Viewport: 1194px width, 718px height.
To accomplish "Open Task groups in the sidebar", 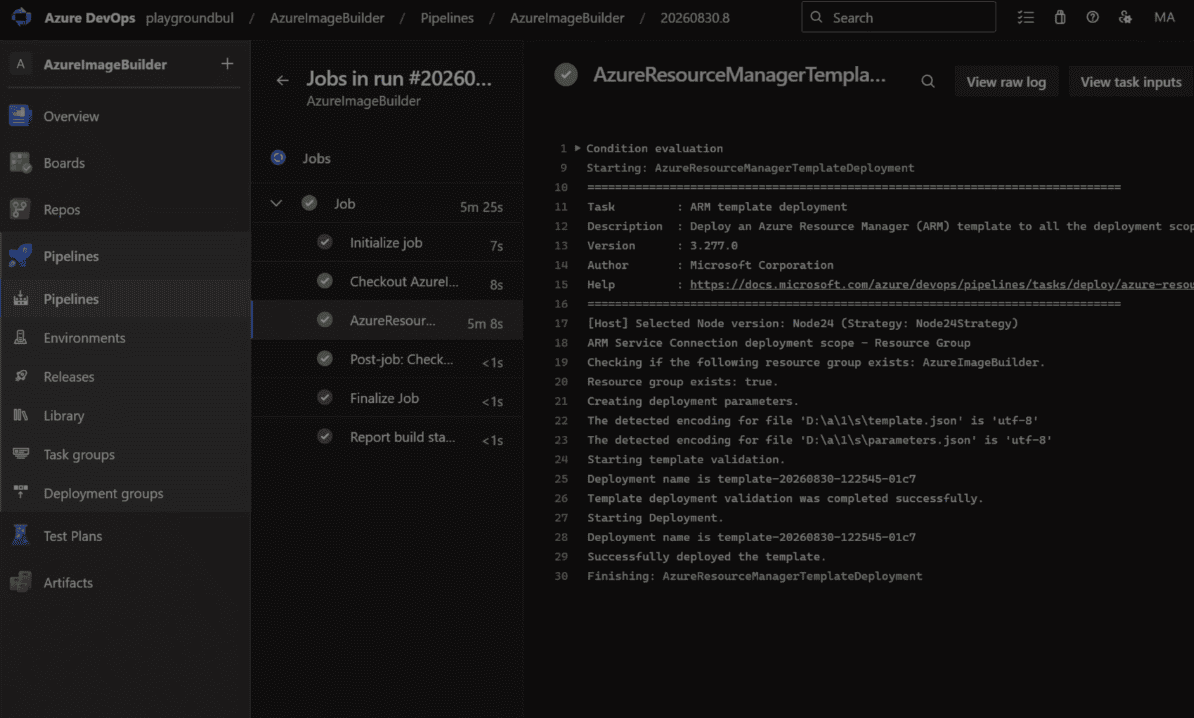I will pyautogui.click(x=126, y=455).
